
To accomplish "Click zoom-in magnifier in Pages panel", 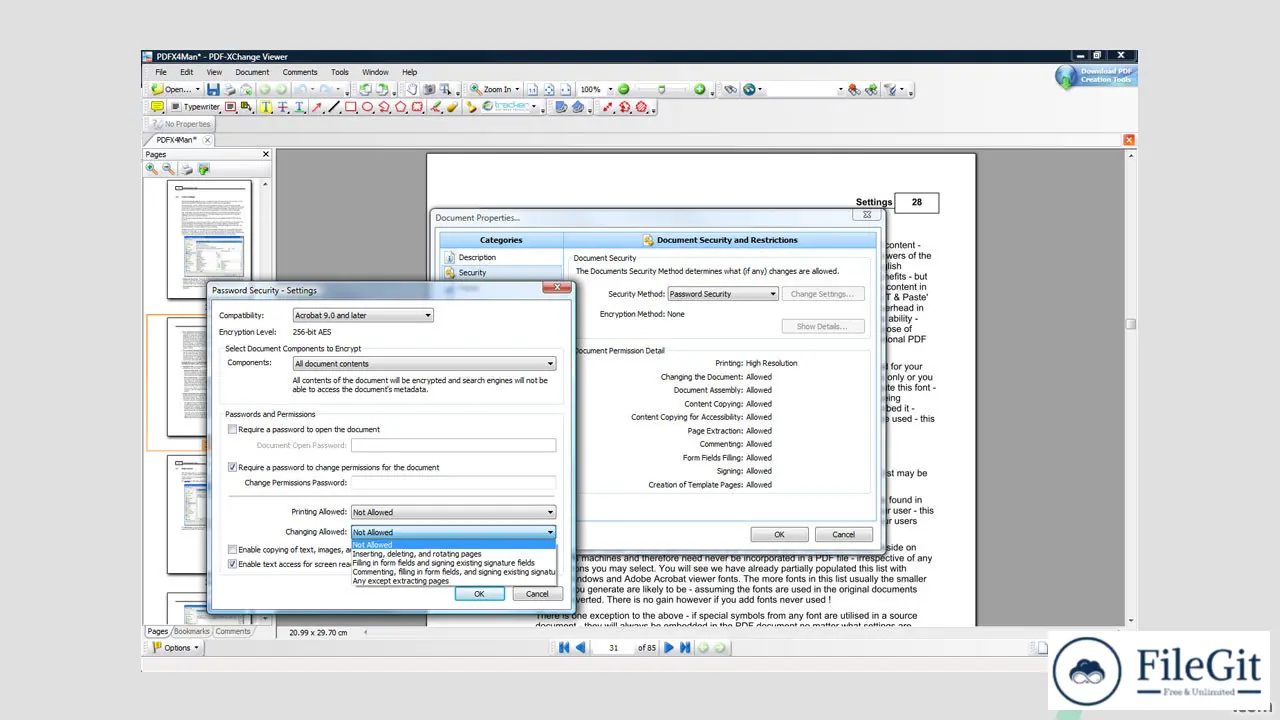I will [x=152, y=169].
